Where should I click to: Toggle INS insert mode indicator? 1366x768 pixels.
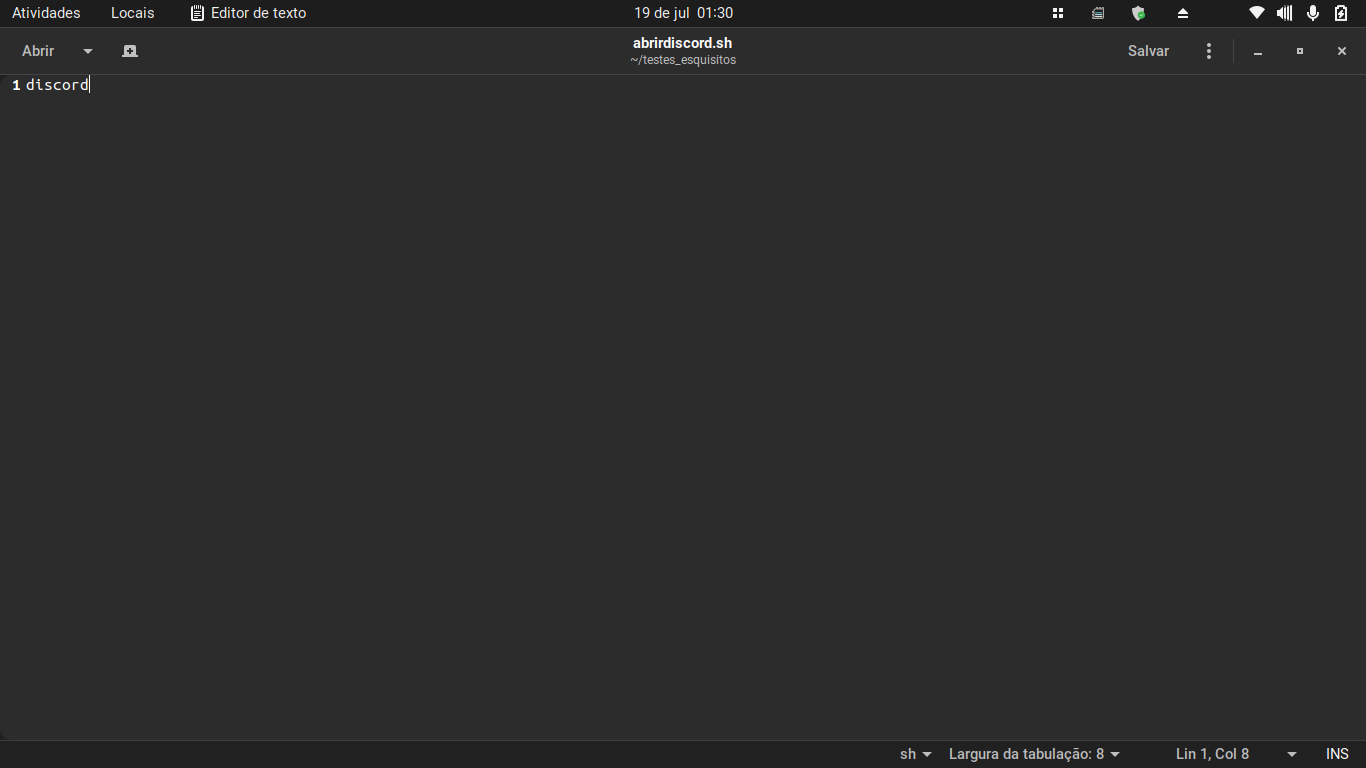pos(1337,754)
